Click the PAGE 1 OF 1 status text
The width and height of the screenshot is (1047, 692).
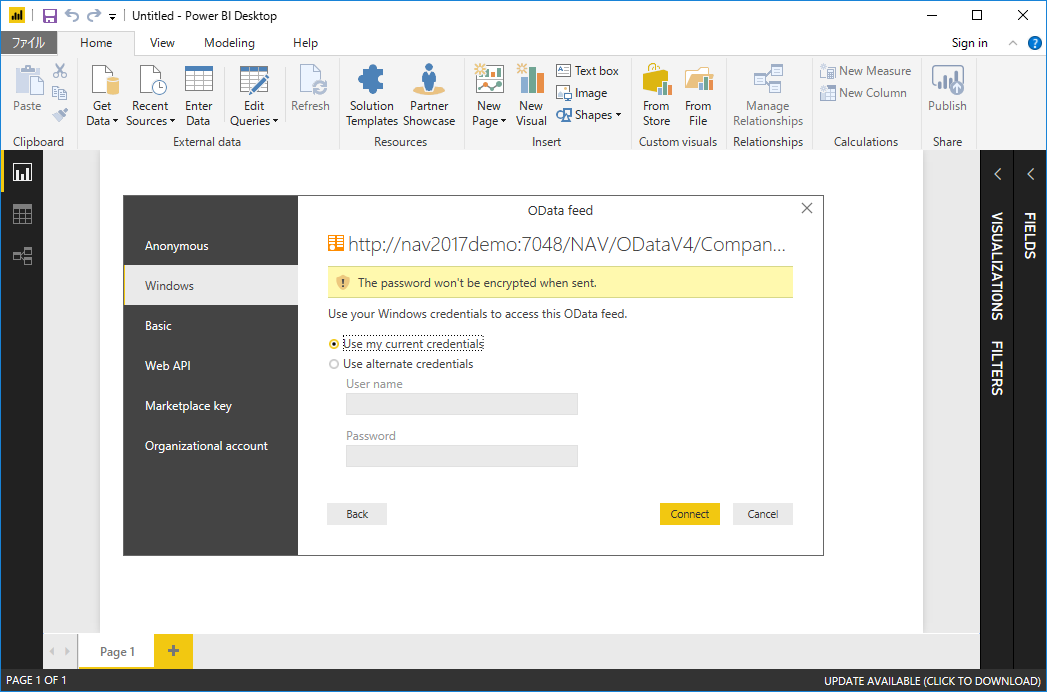tap(36, 681)
